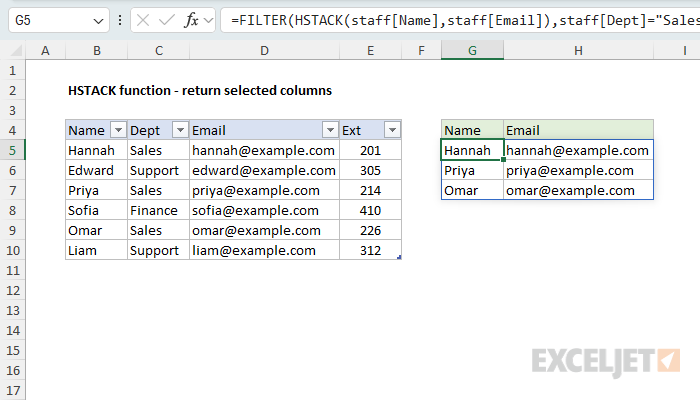Select Priya in the result range

point(472,171)
